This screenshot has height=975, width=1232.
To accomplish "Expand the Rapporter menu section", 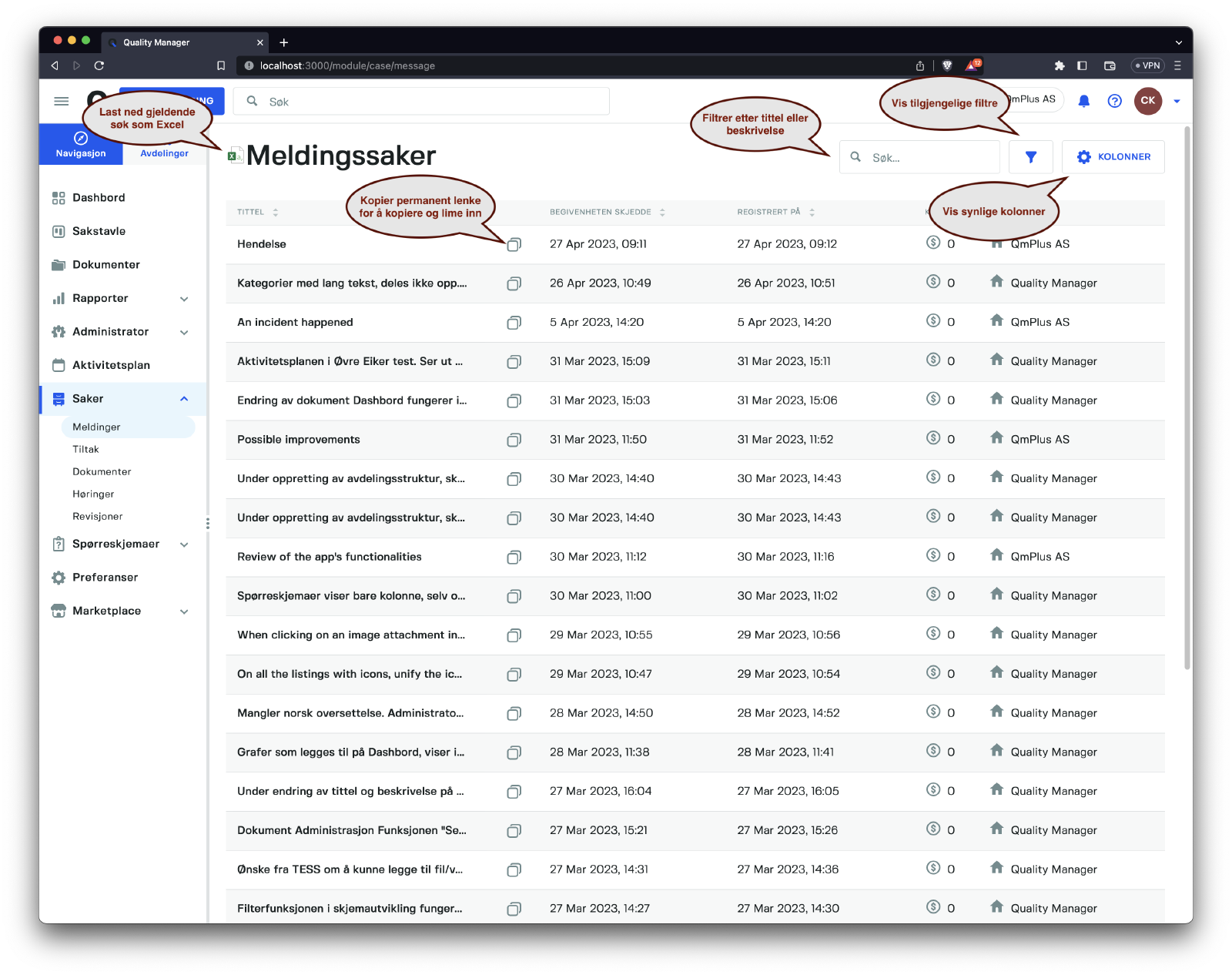I will click(x=184, y=299).
